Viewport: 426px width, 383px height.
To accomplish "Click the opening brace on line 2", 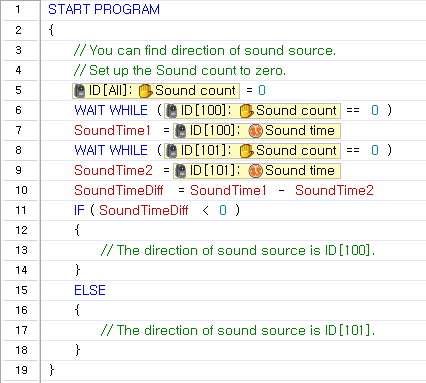I will click(x=51, y=30).
